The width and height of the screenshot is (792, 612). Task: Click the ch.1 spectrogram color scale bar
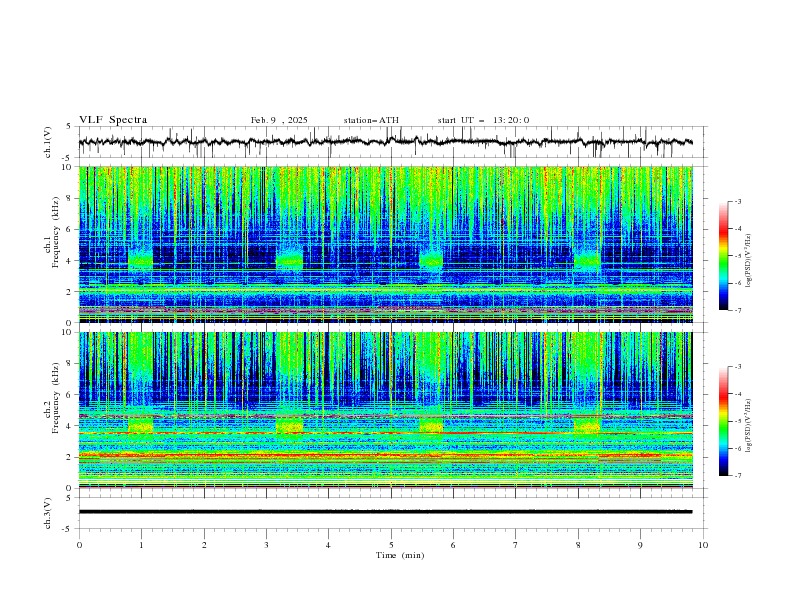[723, 256]
